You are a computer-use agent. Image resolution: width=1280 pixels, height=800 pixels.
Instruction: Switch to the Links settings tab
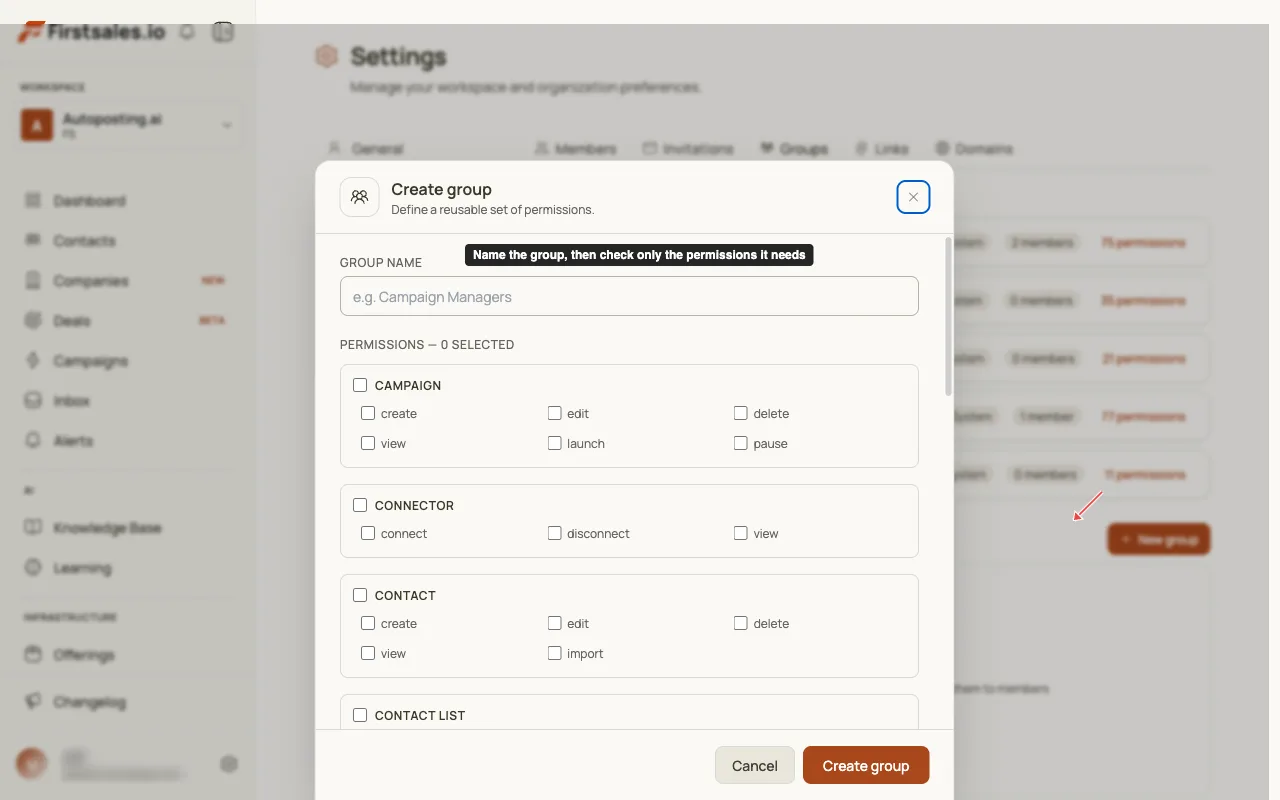(882, 149)
